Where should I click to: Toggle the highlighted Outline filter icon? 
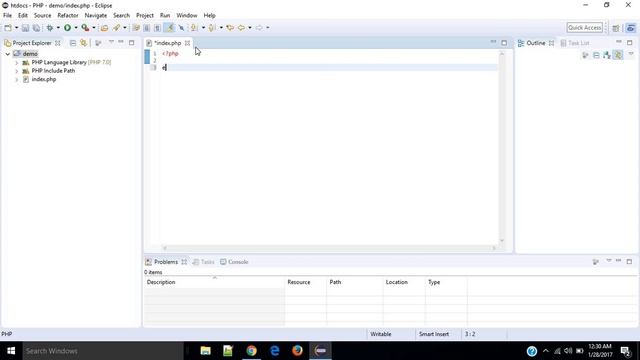(618, 55)
